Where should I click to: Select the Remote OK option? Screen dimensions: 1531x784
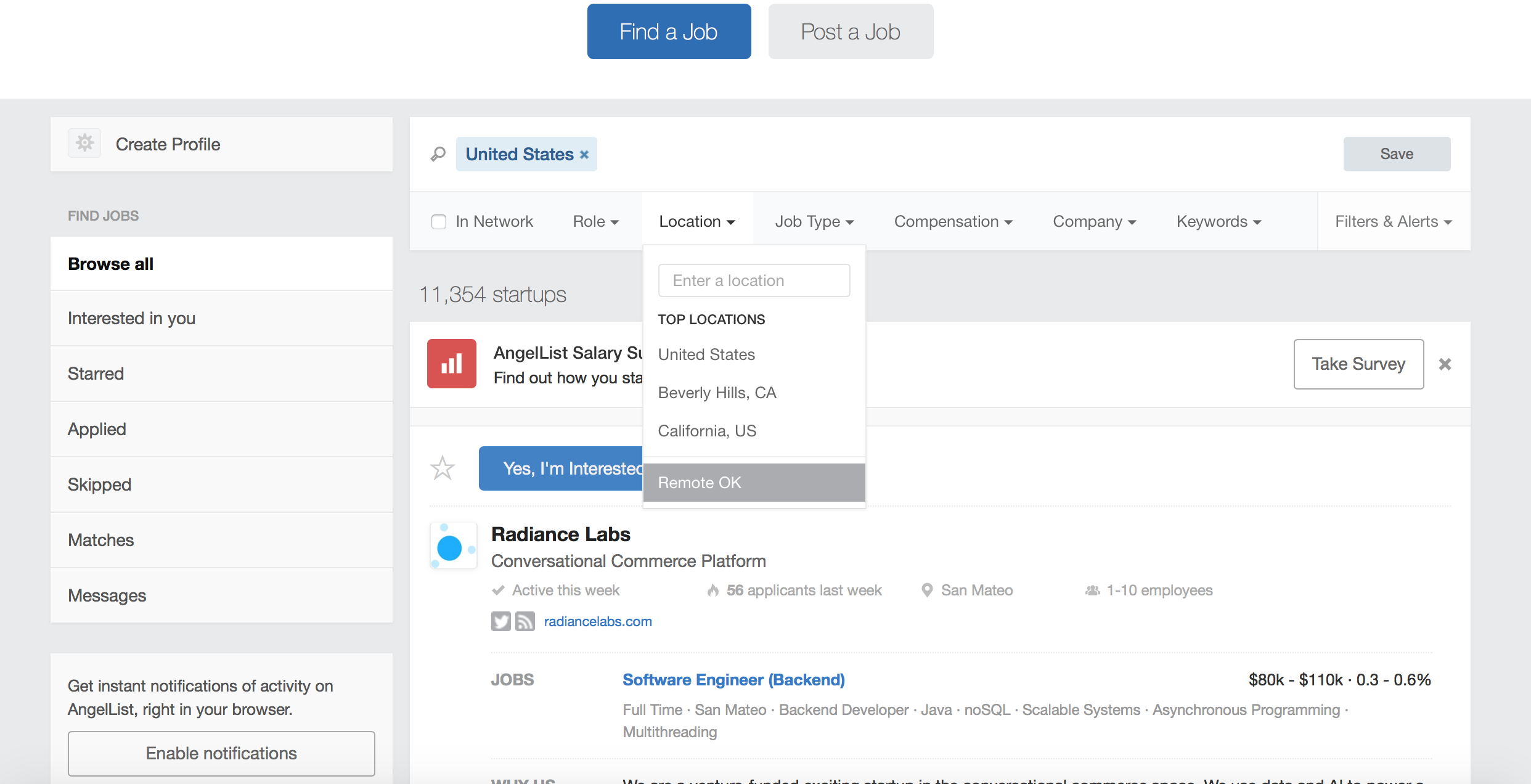754,483
